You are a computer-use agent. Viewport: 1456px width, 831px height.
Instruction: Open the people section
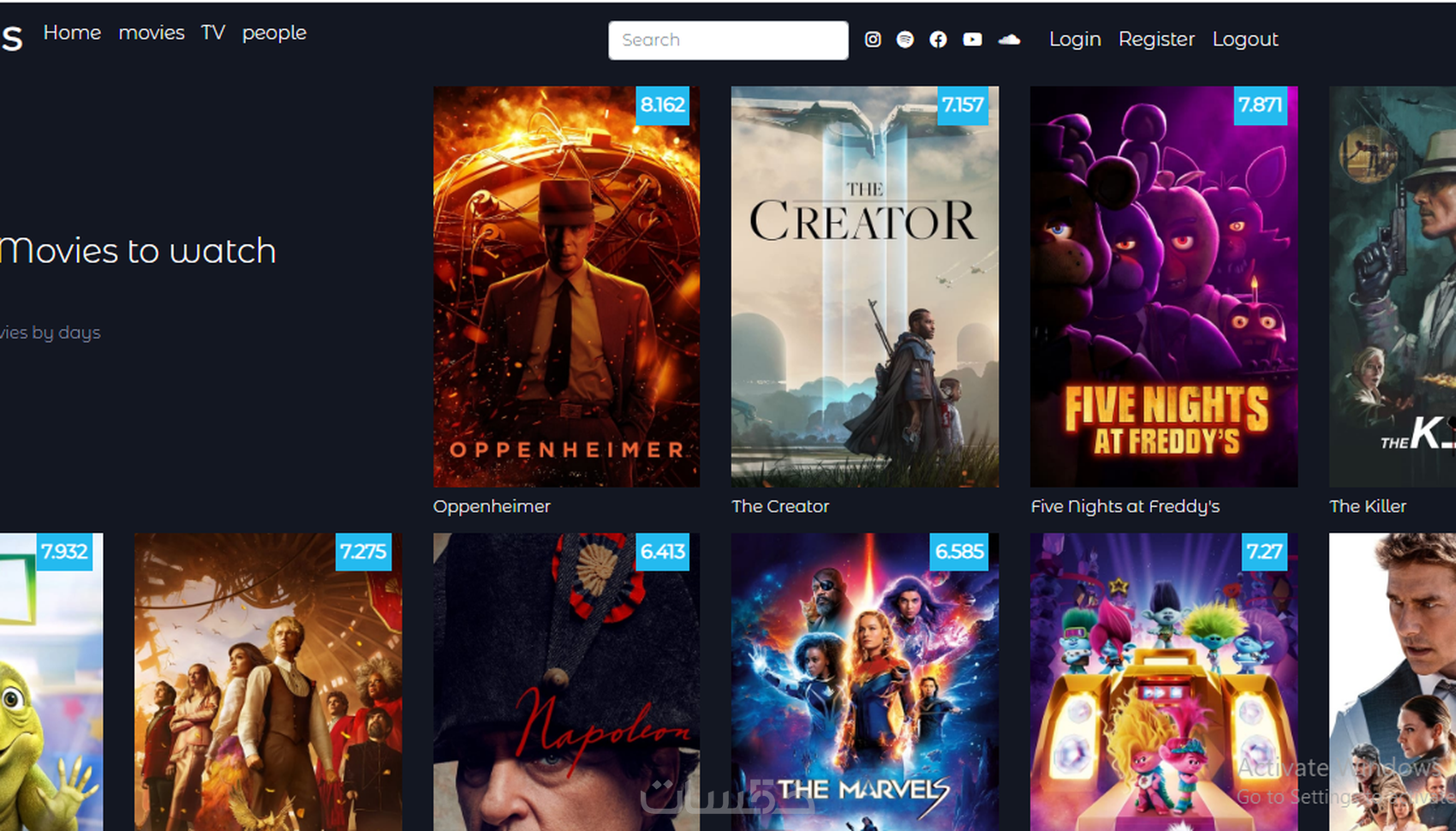point(274,33)
